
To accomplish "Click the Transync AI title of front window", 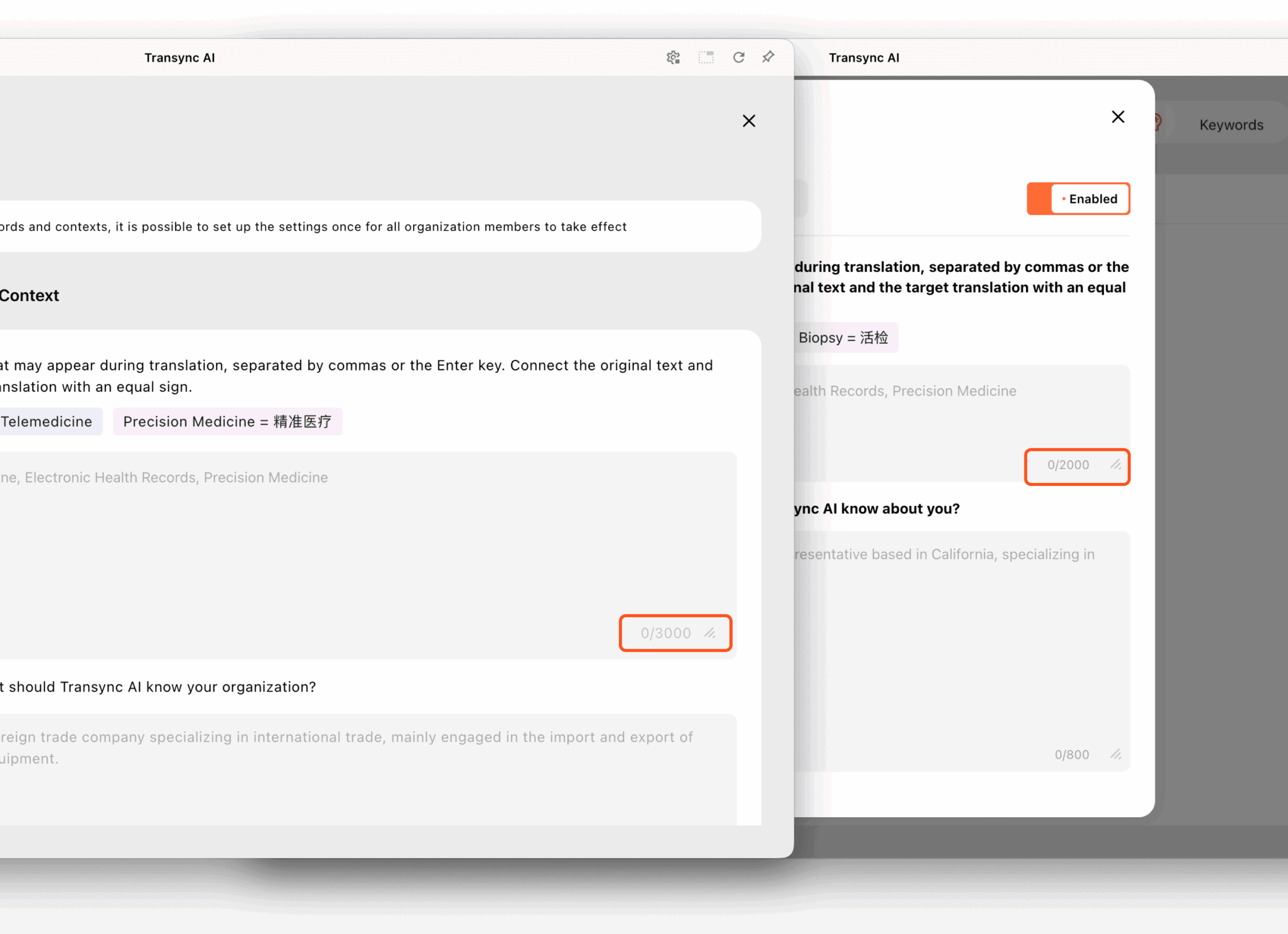I will pyautogui.click(x=180, y=57).
